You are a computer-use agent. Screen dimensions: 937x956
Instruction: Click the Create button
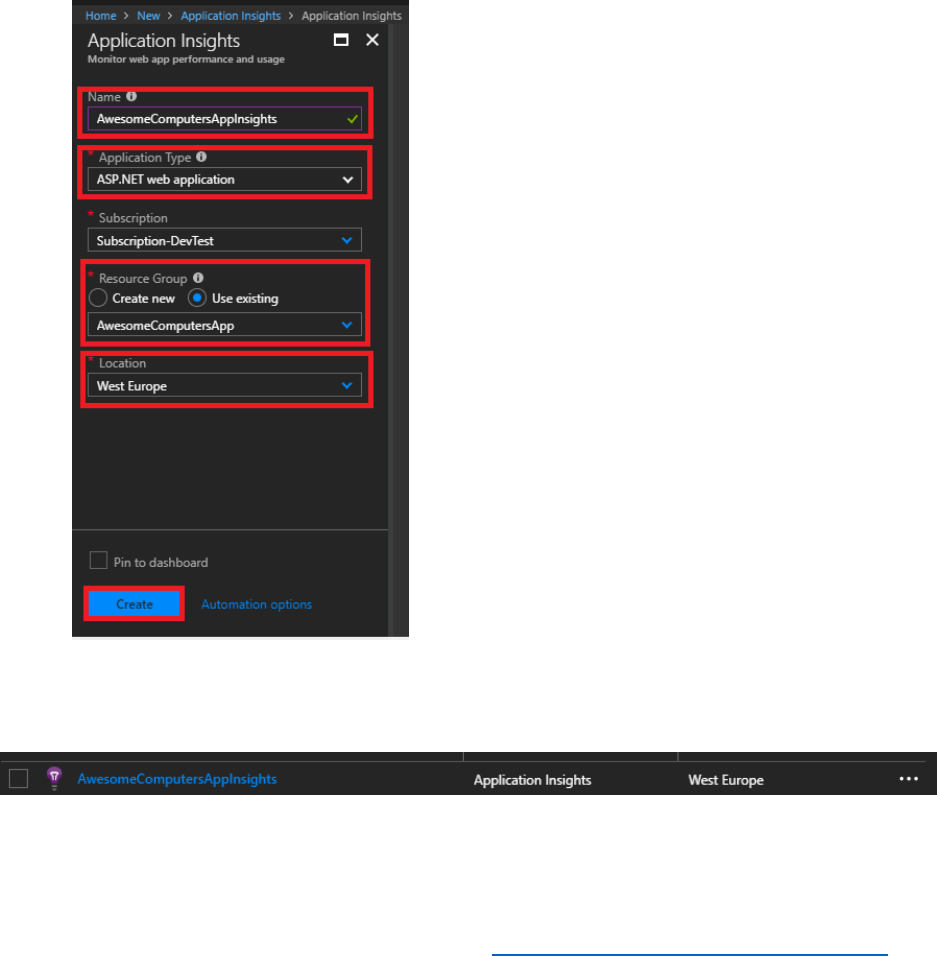pos(134,604)
